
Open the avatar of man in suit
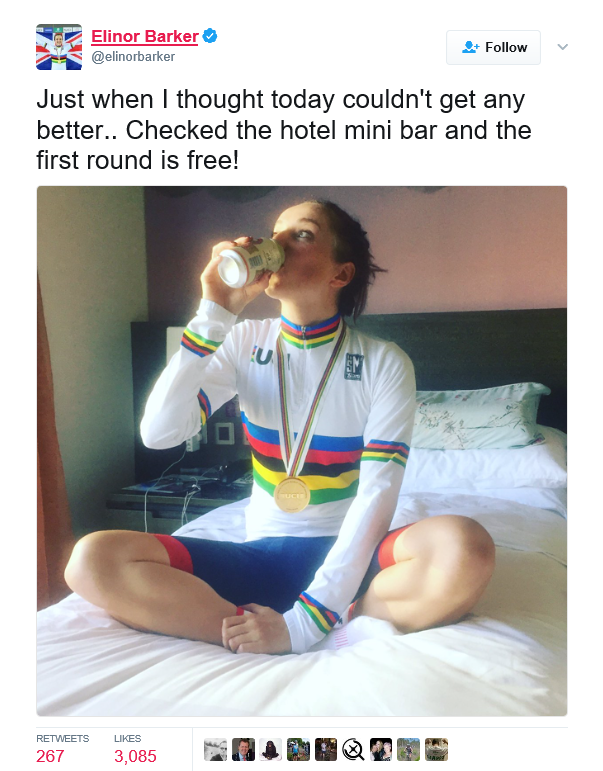[x=243, y=749]
